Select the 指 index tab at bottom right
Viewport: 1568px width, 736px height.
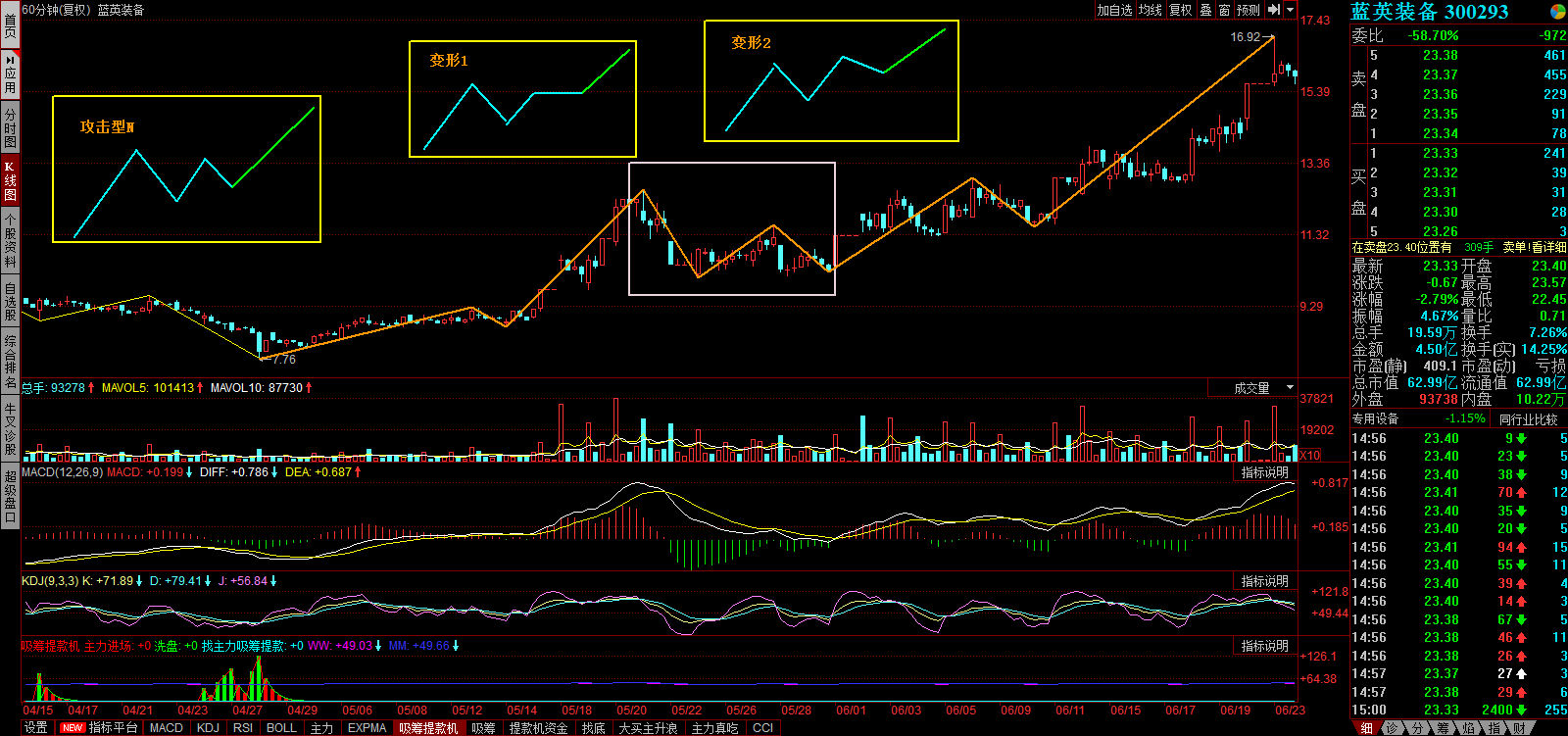pos(1494,728)
